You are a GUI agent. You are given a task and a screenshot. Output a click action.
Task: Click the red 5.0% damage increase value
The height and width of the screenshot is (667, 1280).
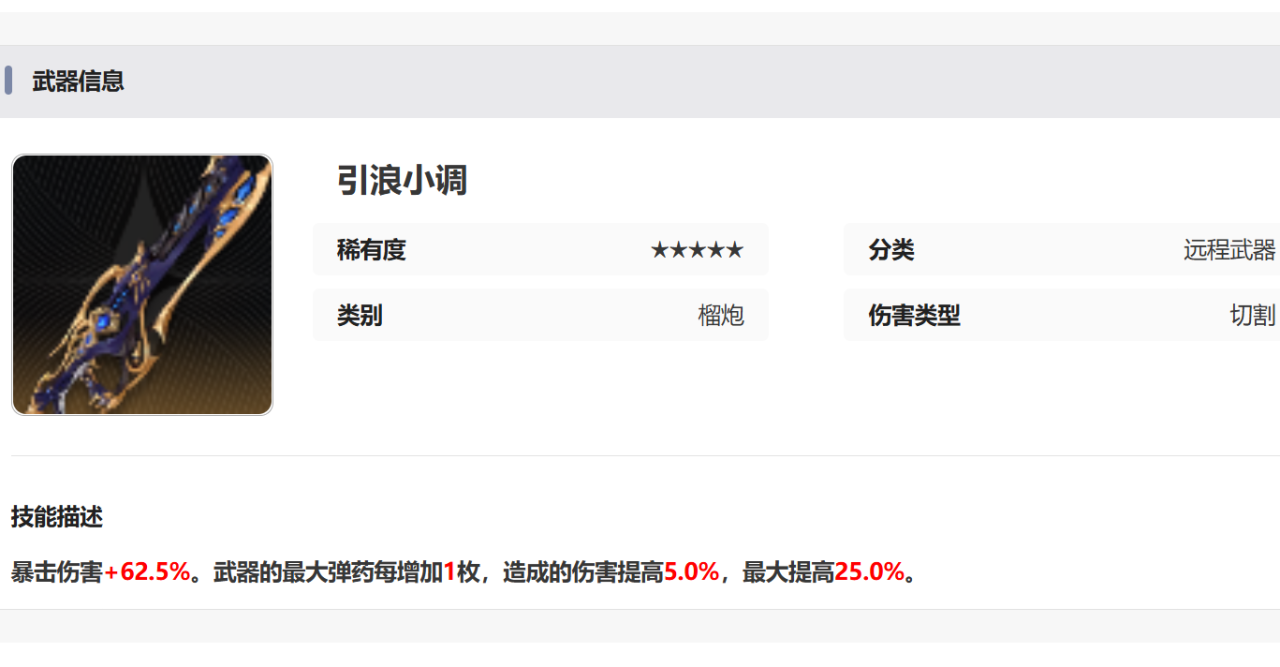[x=692, y=572]
